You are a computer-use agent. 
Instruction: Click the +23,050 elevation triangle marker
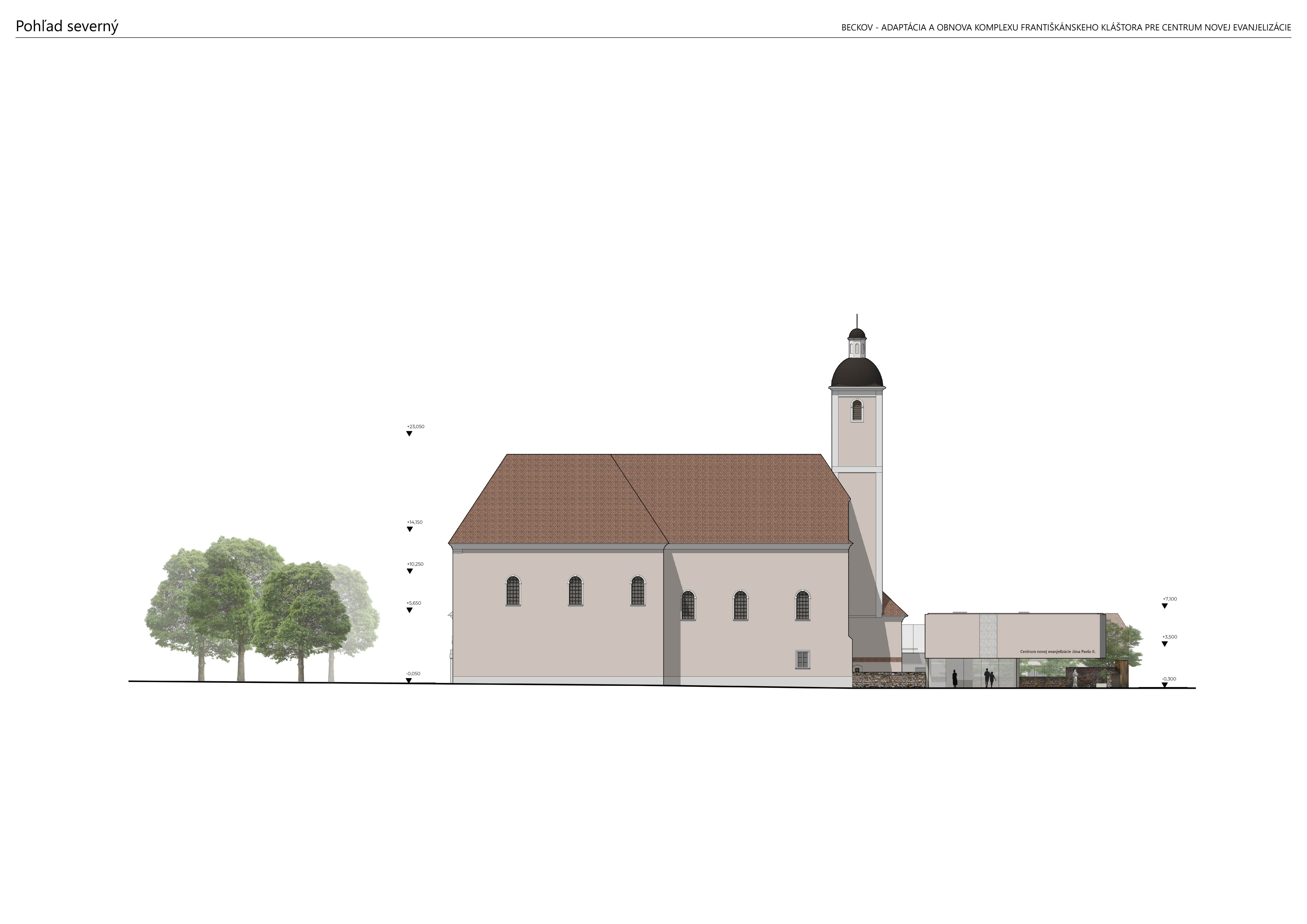[409, 434]
